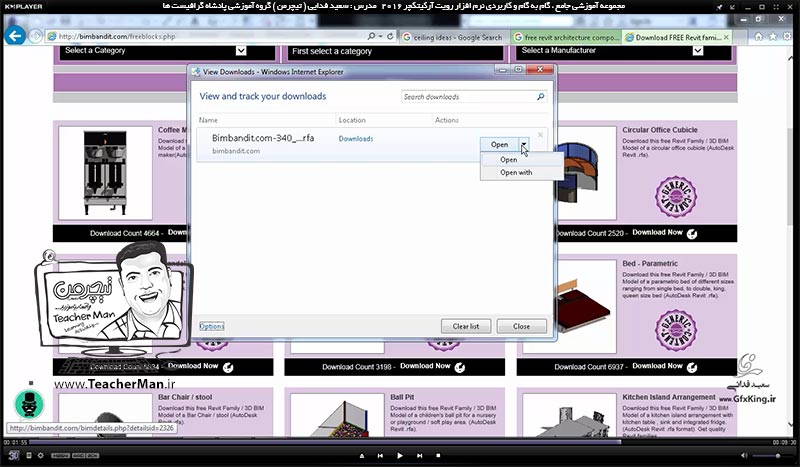Click the KMPlayer eject open-file button
800x467 pixels.
[362, 455]
